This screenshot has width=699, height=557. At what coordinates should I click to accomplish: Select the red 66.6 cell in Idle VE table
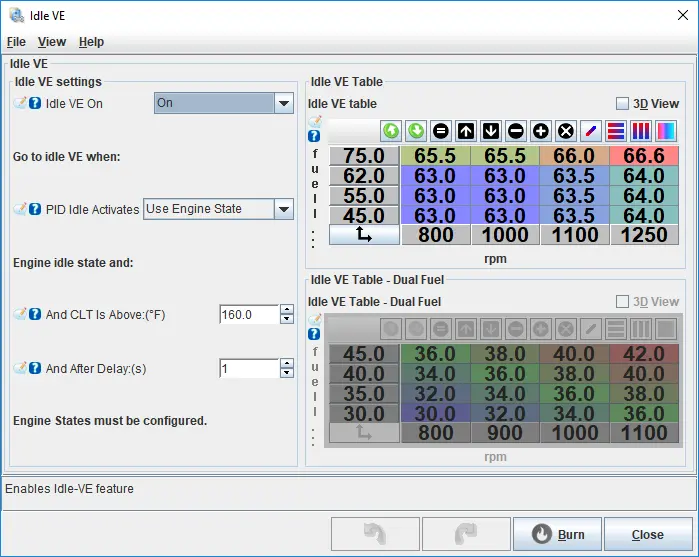point(644,156)
